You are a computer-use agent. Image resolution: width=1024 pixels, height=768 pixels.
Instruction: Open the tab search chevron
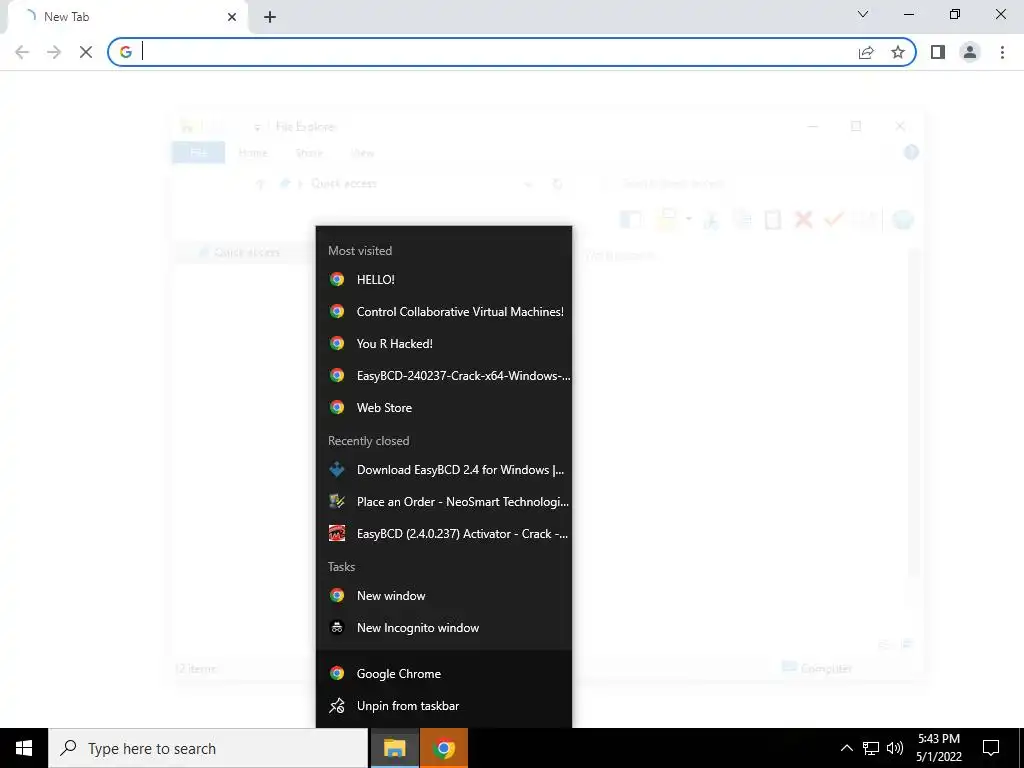(x=863, y=14)
